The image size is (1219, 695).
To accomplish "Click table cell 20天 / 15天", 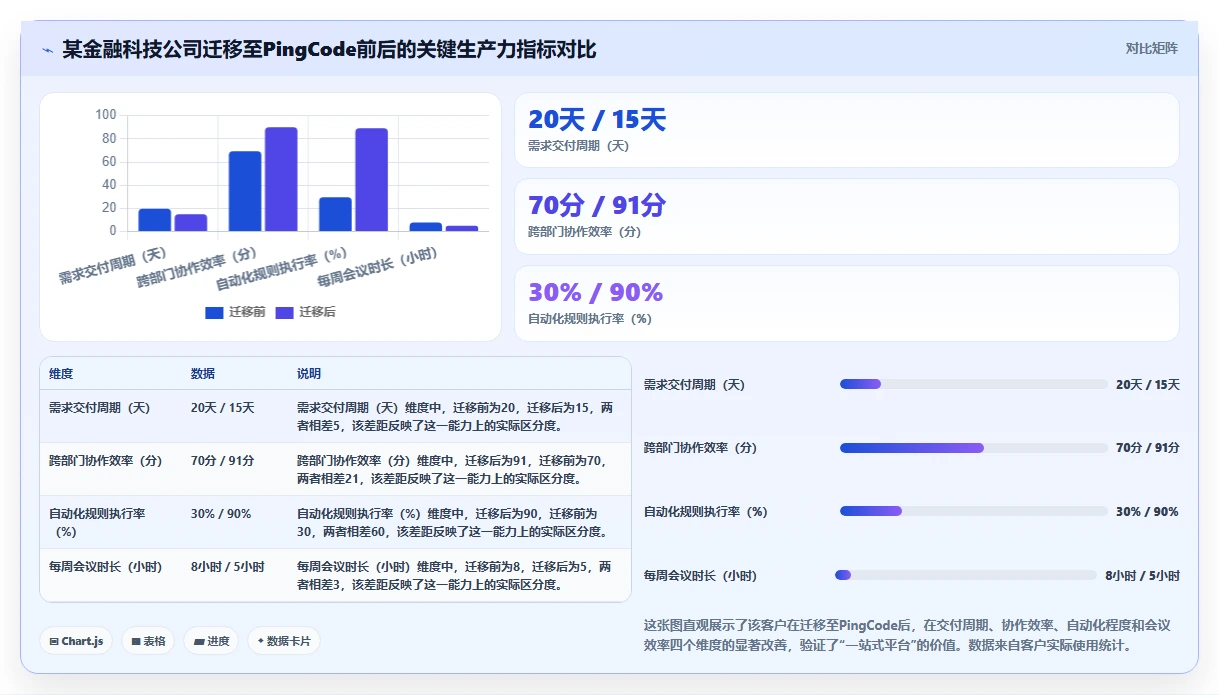I will pyautogui.click(x=223, y=408).
